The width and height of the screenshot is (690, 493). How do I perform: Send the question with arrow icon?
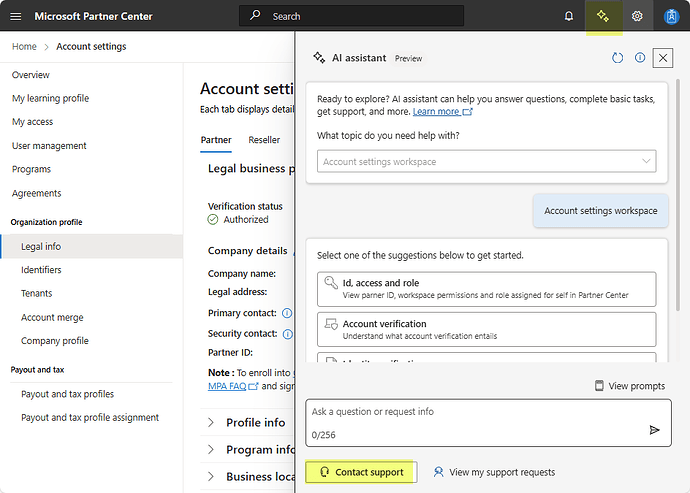[x=654, y=429]
